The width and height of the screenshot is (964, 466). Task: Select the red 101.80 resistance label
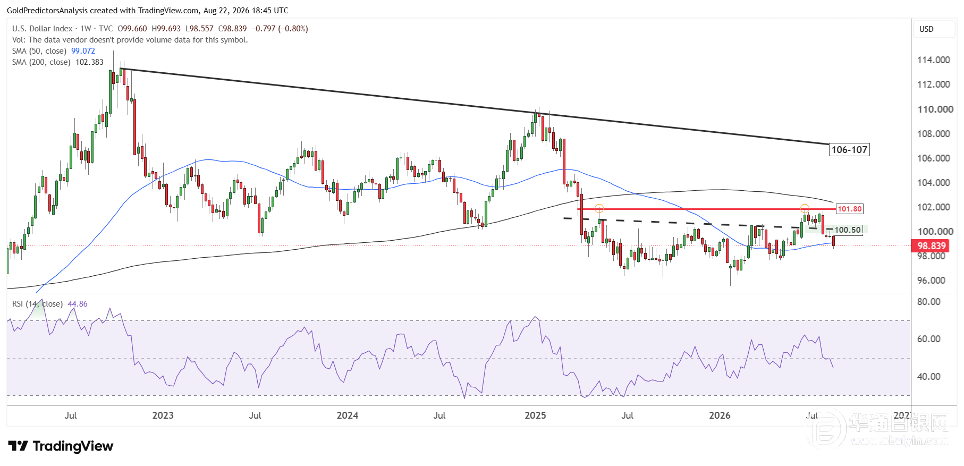849,209
